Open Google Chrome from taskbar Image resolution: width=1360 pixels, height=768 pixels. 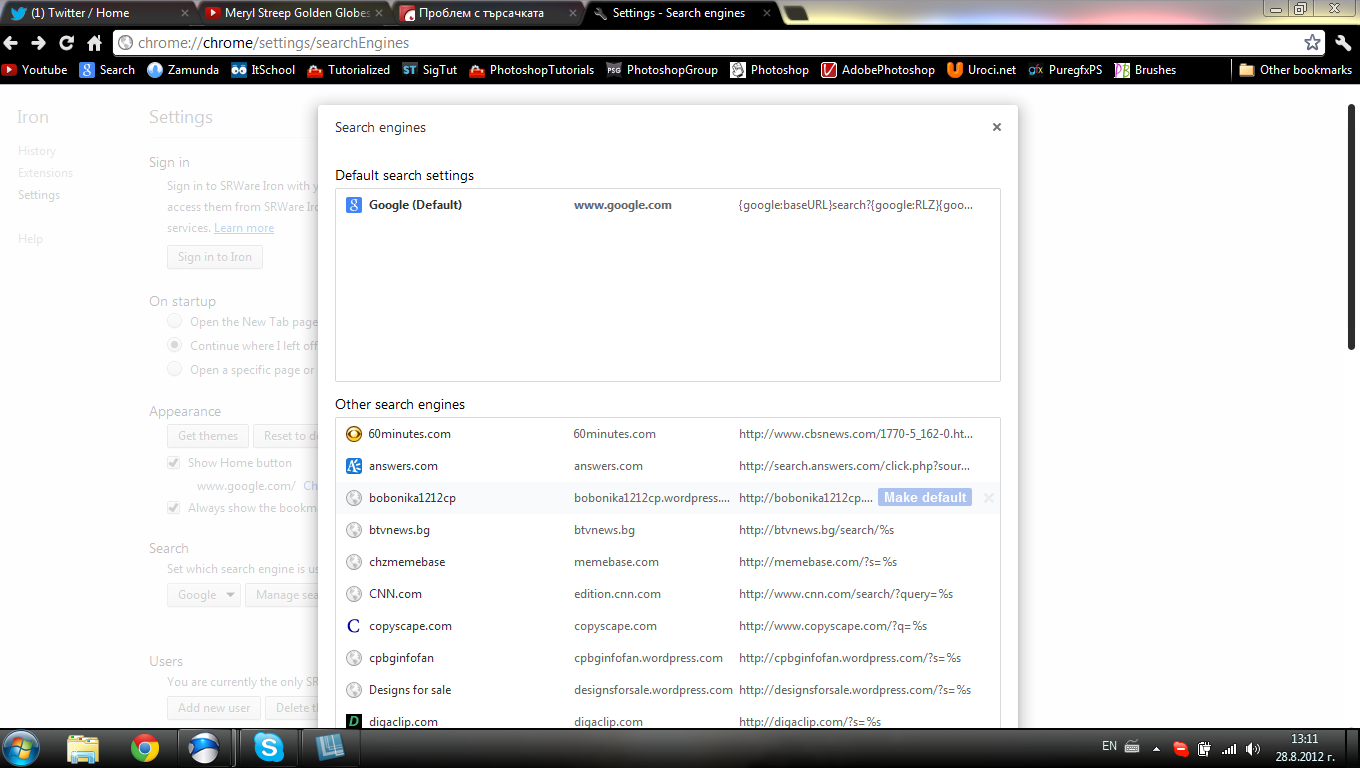click(145, 748)
